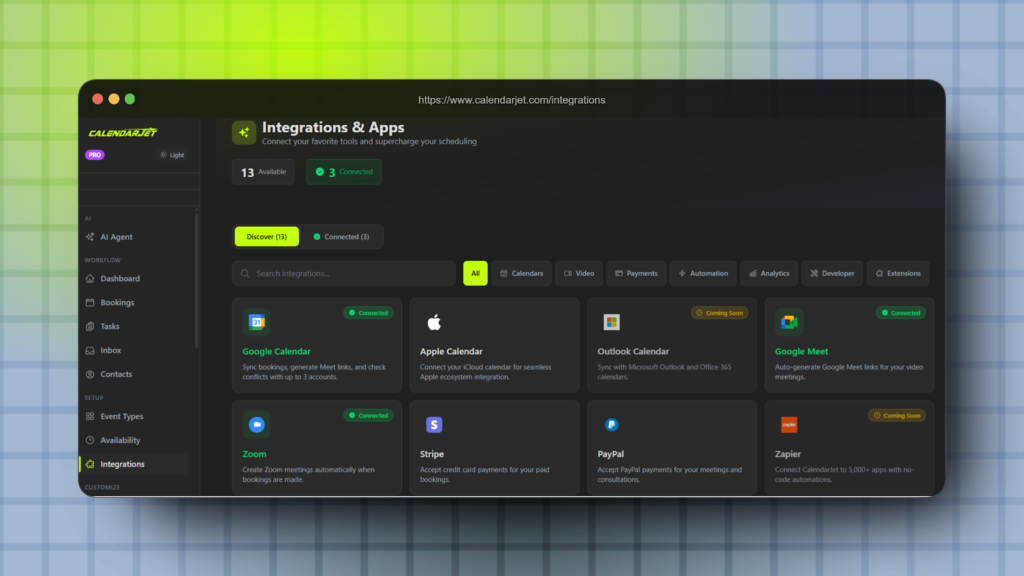The height and width of the screenshot is (576, 1024).
Task: Click the Google Meet icon
Action: pyautogui.click(x=789, y=322)
